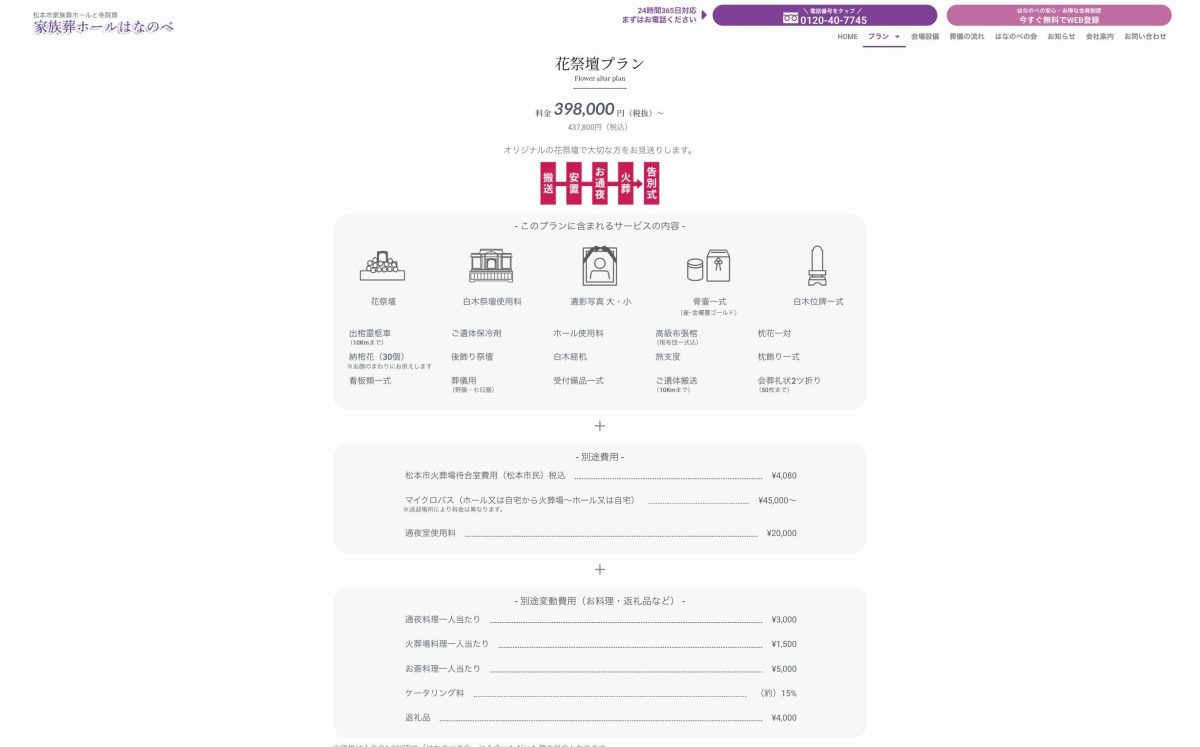Open the お問い合わせ menu item
Image resolution: width=1200 pixels, height=747 pixels.
point(1145,36)
